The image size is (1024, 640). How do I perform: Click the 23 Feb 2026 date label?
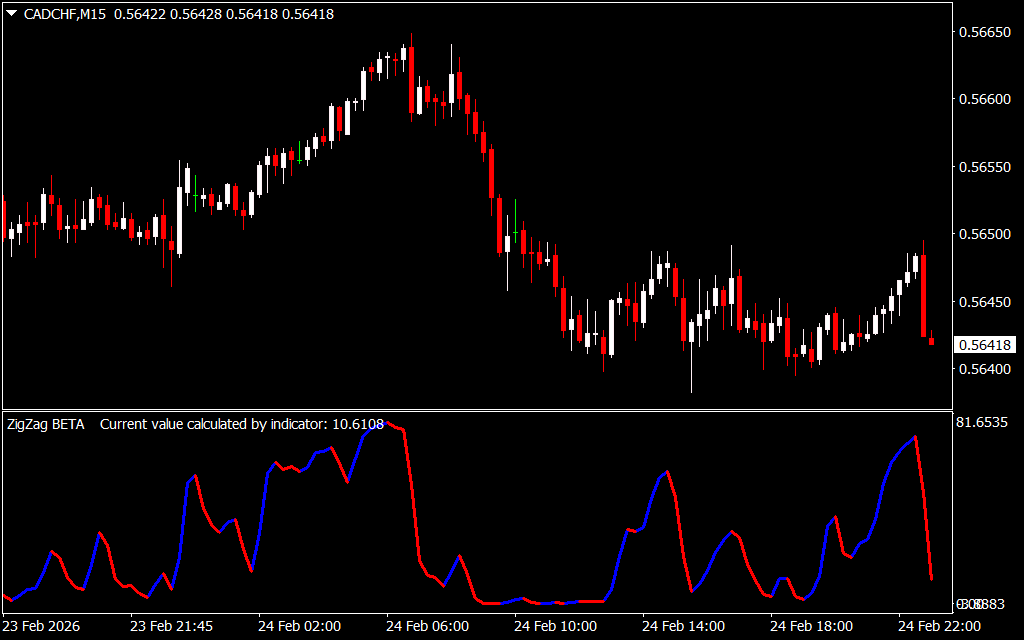point(43,626)
